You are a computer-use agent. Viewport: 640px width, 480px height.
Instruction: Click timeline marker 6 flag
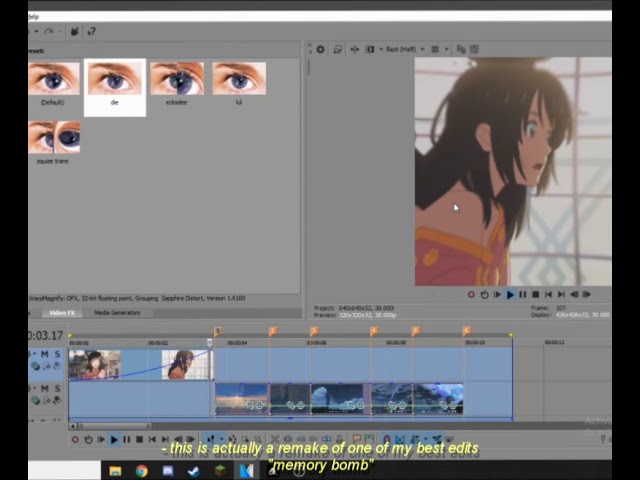click(467, 331)
